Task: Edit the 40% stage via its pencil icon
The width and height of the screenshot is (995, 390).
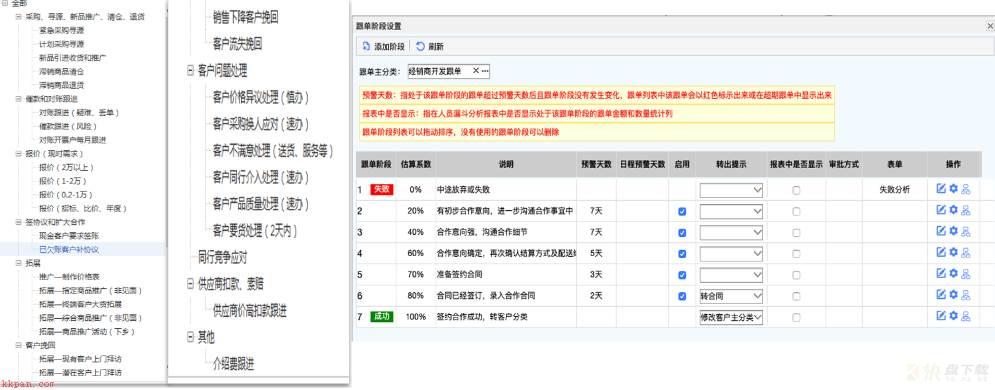Action: tap(941, 231)
